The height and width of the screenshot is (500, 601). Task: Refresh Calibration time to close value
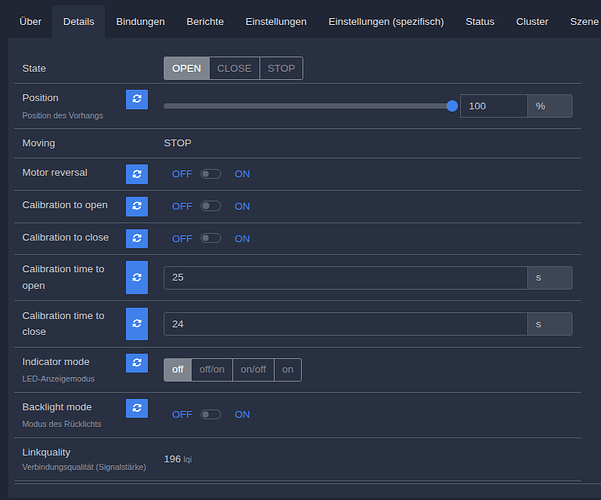point(137,324)
